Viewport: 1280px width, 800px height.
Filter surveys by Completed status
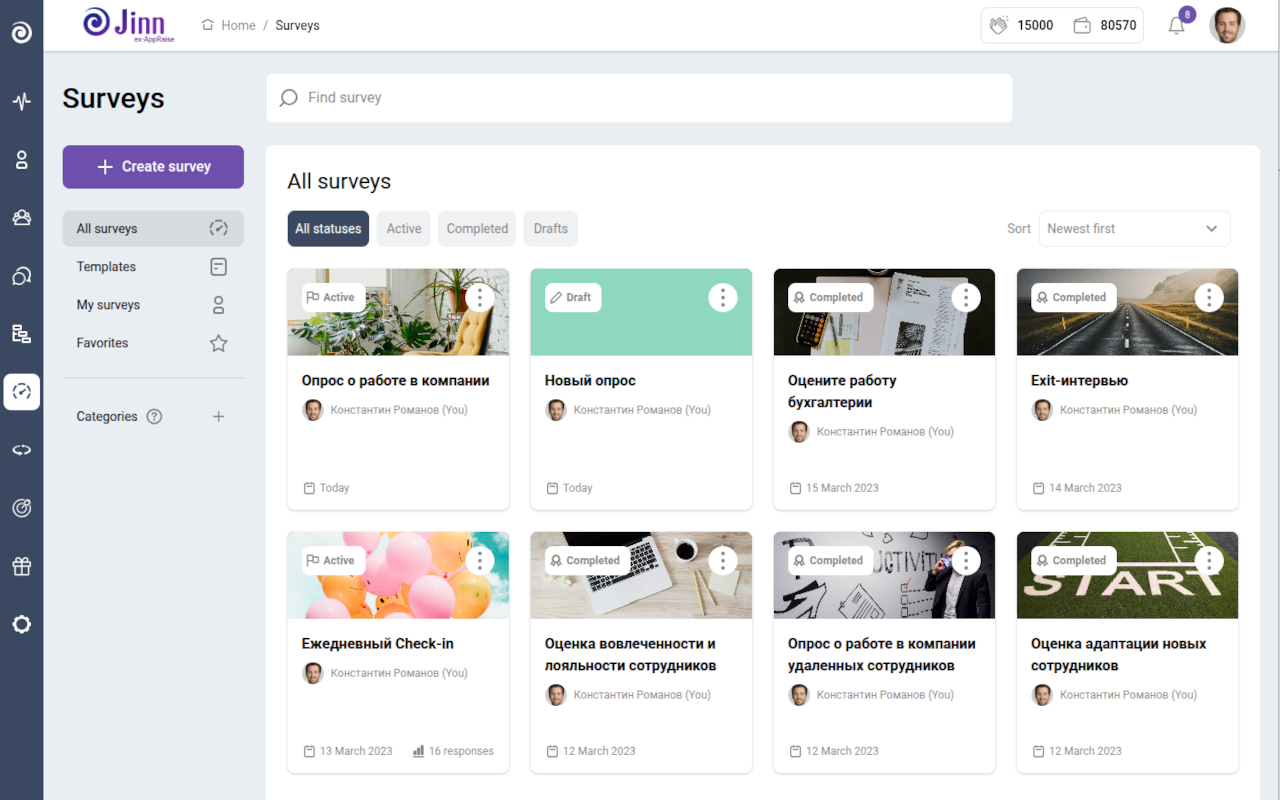pos(477,228)
